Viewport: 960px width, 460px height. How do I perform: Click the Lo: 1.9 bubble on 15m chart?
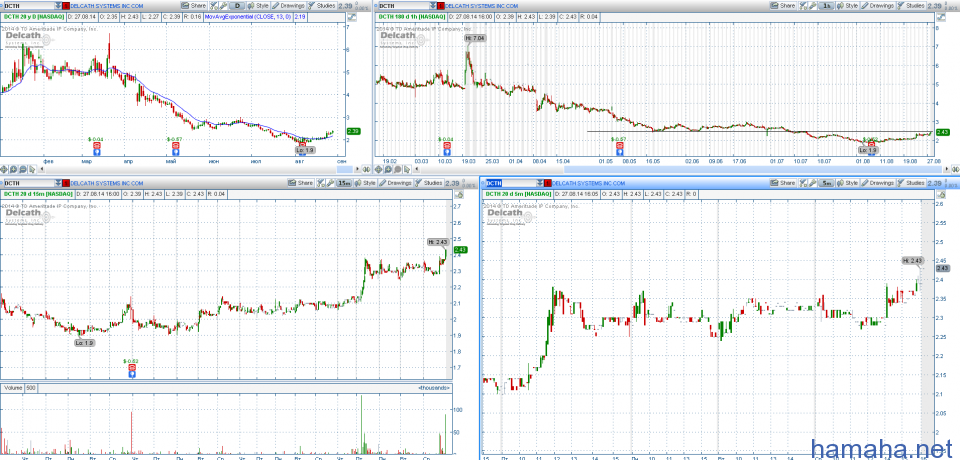tap(84, 343)
